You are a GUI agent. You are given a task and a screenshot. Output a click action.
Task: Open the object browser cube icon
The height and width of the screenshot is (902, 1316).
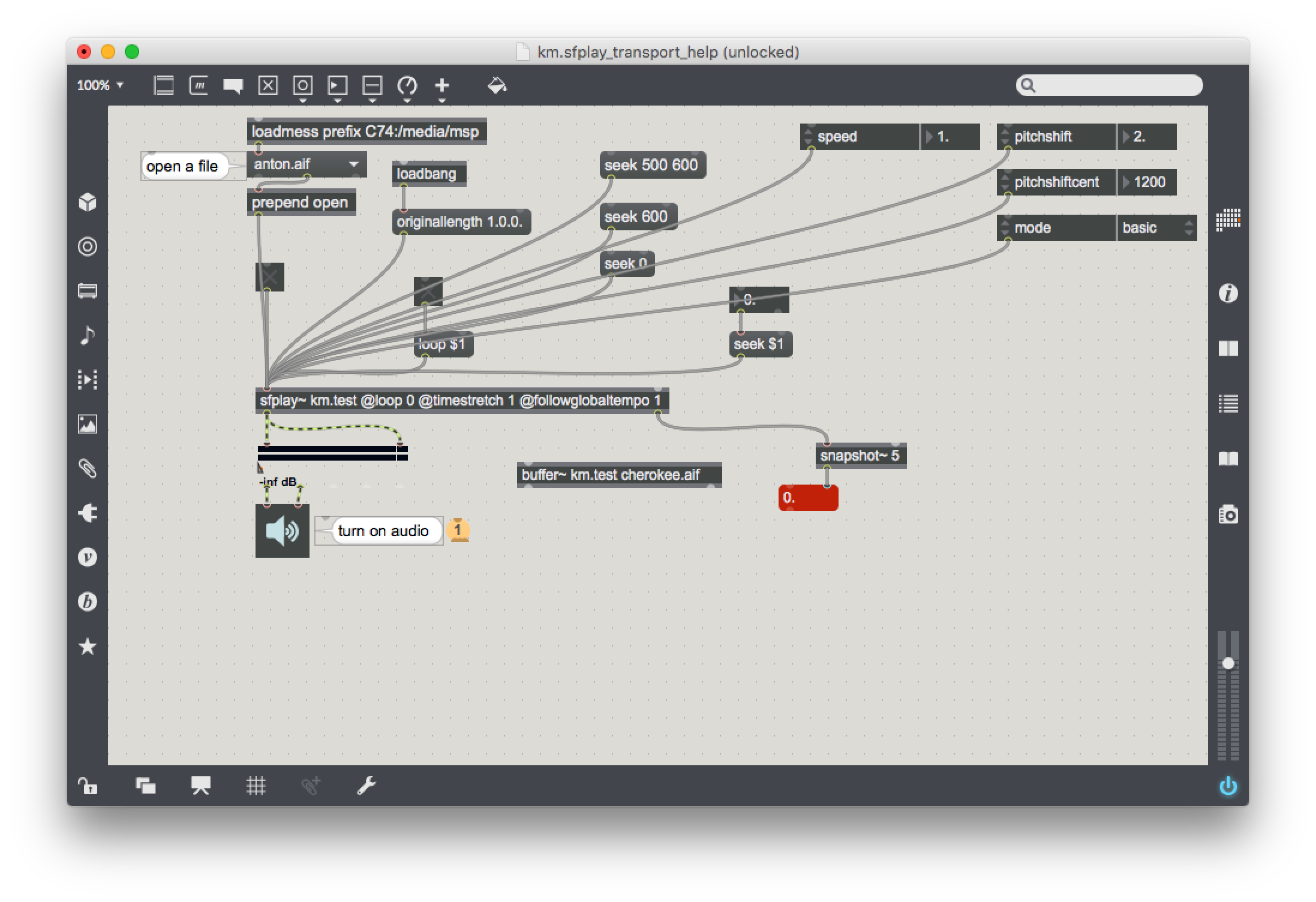pyautogui.click(x=88, y=202)
